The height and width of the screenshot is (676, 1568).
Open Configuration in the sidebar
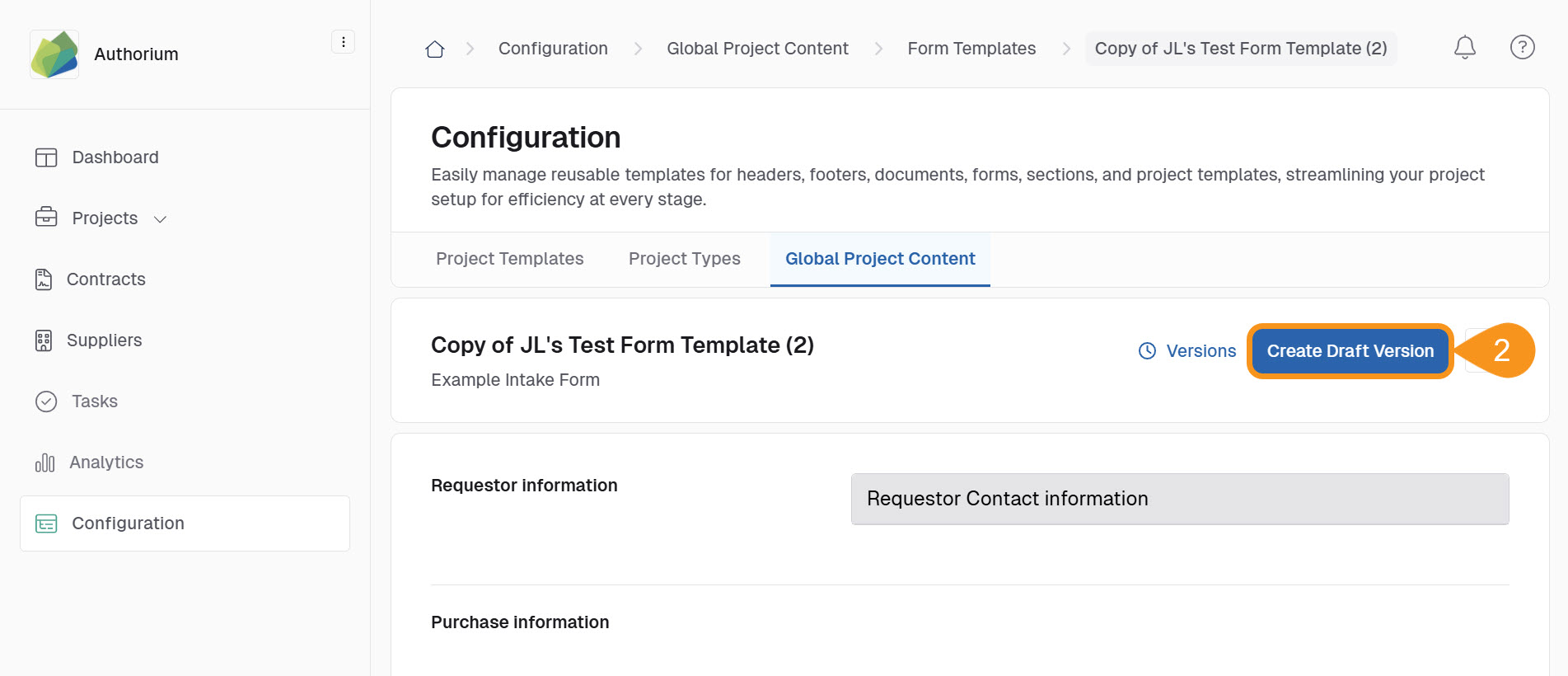[128, 523]
